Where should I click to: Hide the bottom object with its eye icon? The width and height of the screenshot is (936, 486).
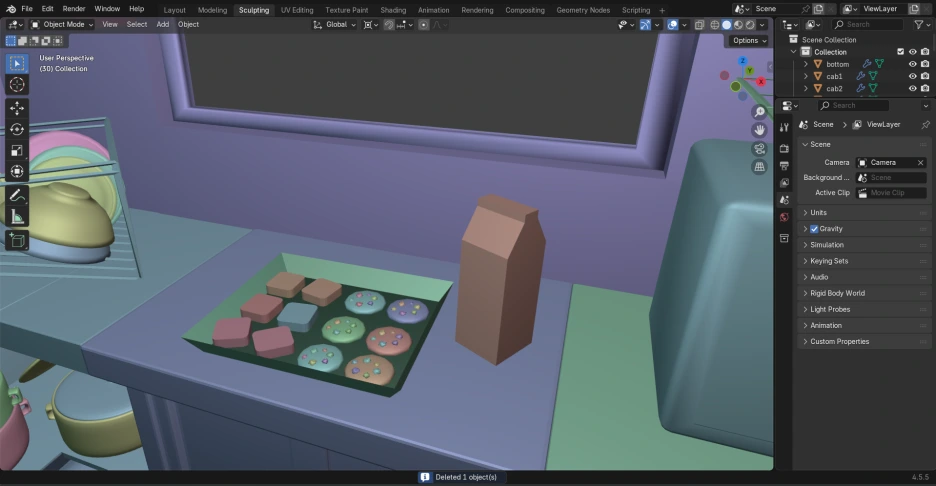(x=912, y=64)
